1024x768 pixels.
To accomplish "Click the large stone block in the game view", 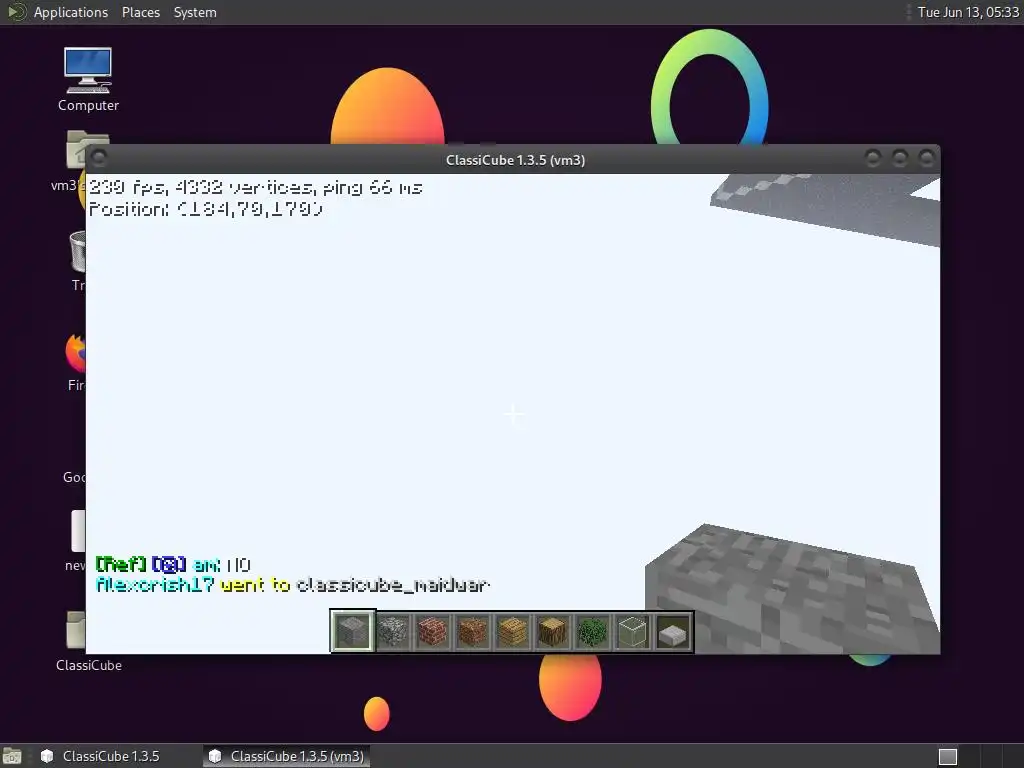I will point(792,589).
